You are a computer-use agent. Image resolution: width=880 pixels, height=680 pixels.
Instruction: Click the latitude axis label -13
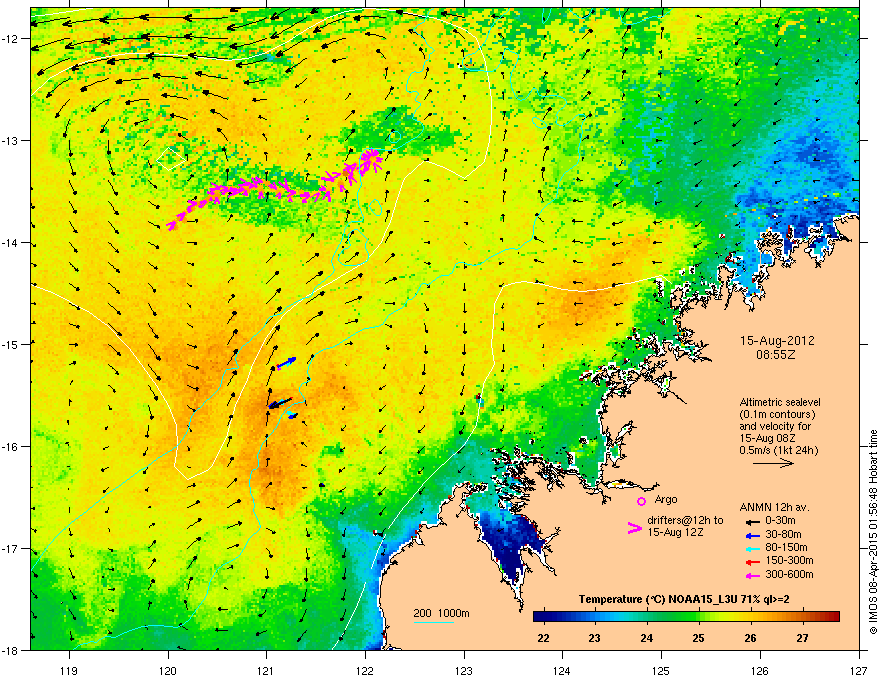pos(10,140)
